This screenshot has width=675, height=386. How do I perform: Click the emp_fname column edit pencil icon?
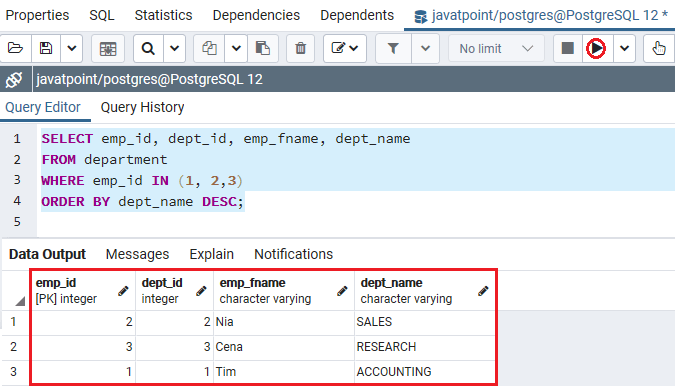pos(342,291)
